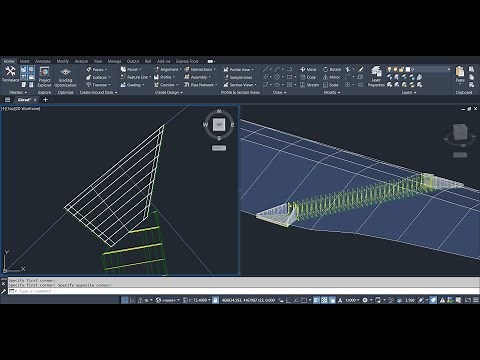This screenshot has width=480, height=360.
Task: Switch to the Annotate ribbon tab
Action: [x=43, y=61]
